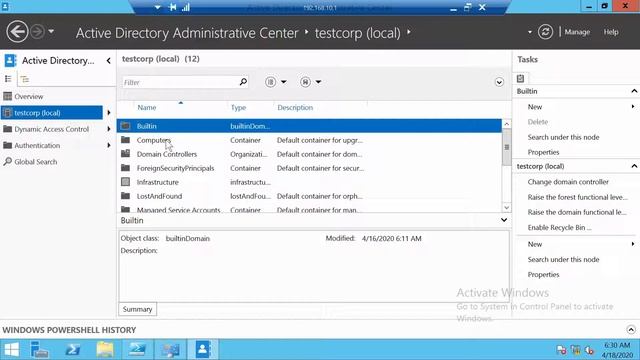Click the list scrollbar down arrow
Image resolution: width=640 pixels, height=360 pixels.
(507, 207)
